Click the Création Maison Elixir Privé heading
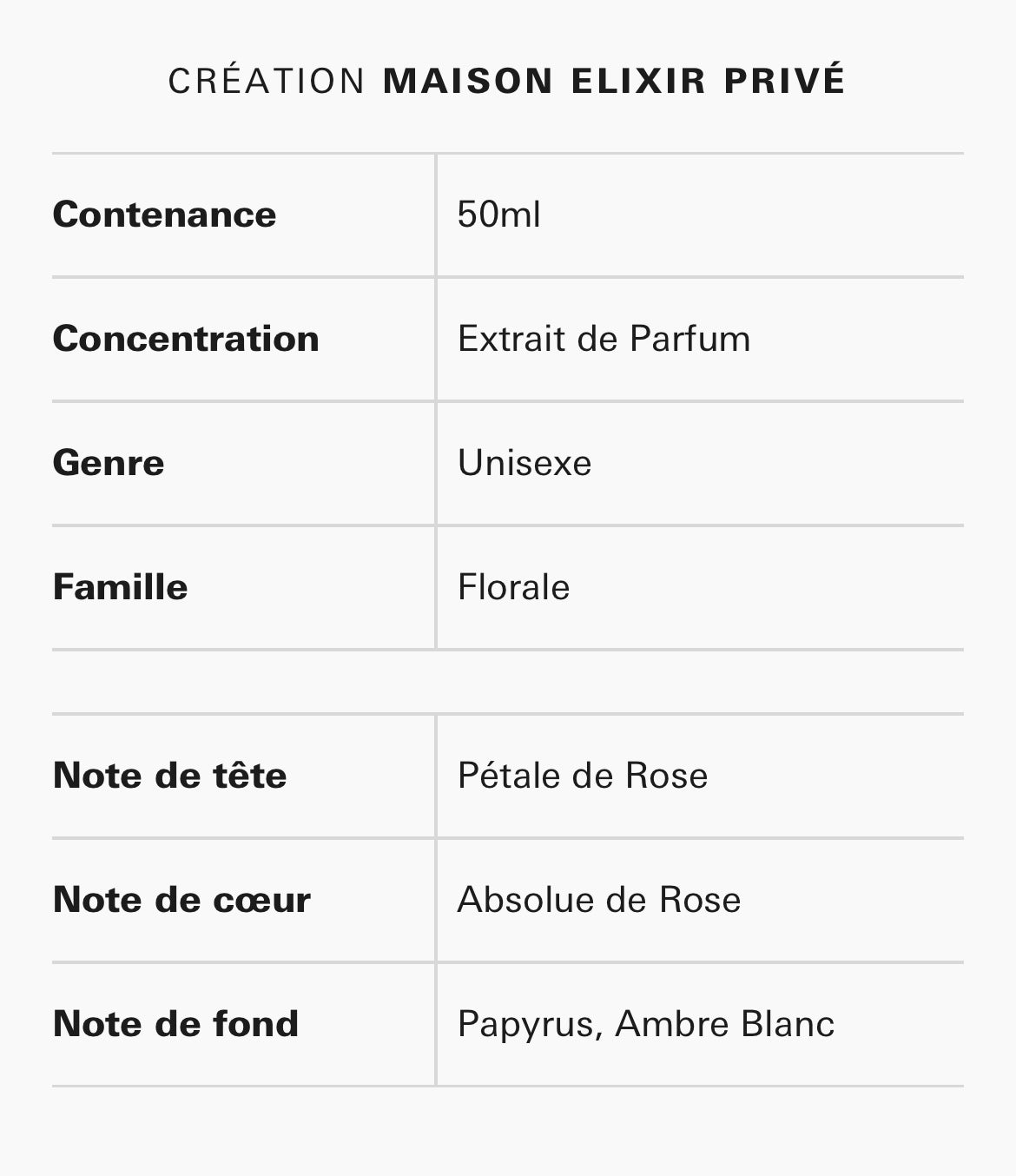Image resolution: width=1016 pixels, height=1176 pixels. 506,80
